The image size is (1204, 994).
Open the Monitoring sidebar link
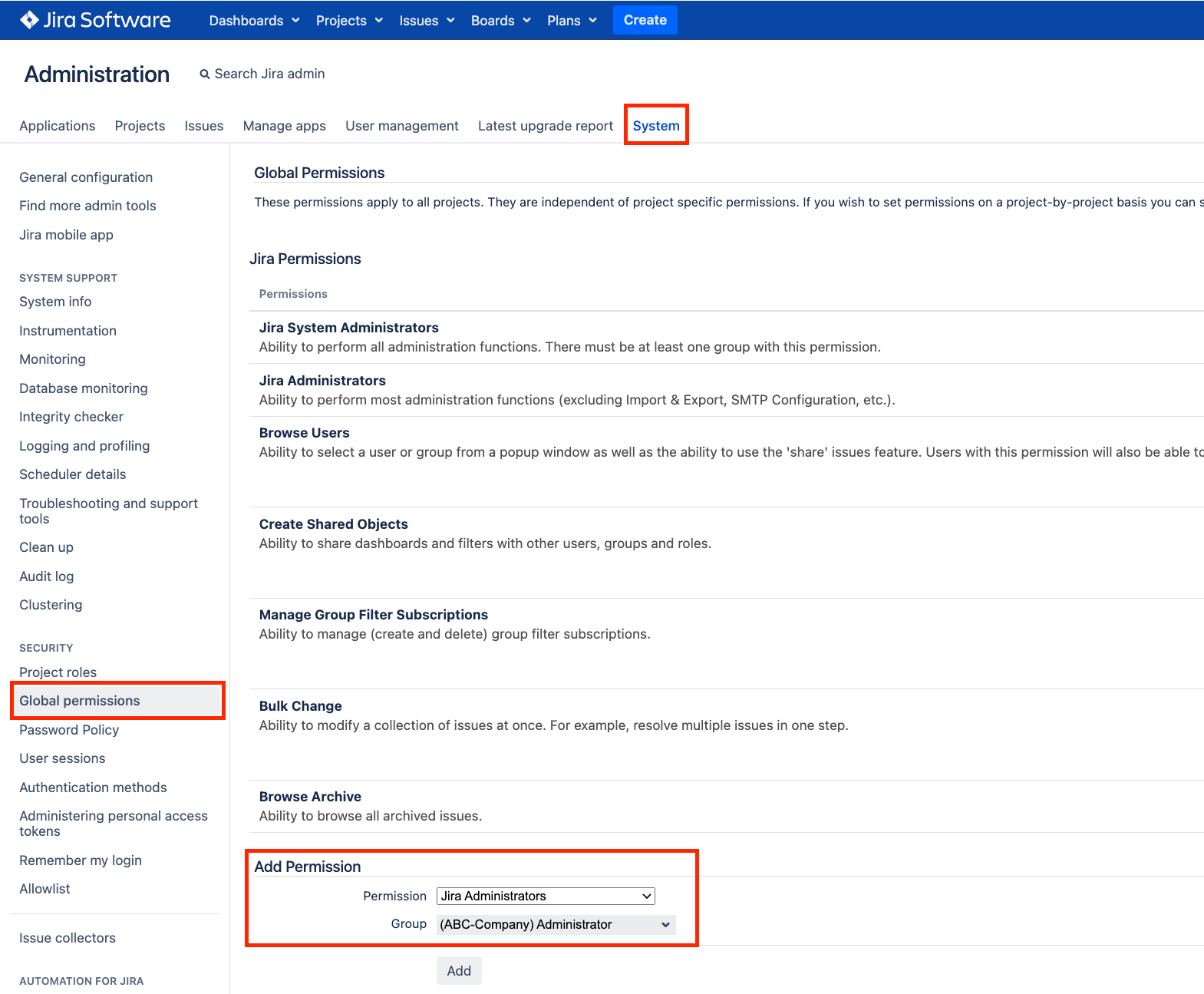tap(52, 359)
